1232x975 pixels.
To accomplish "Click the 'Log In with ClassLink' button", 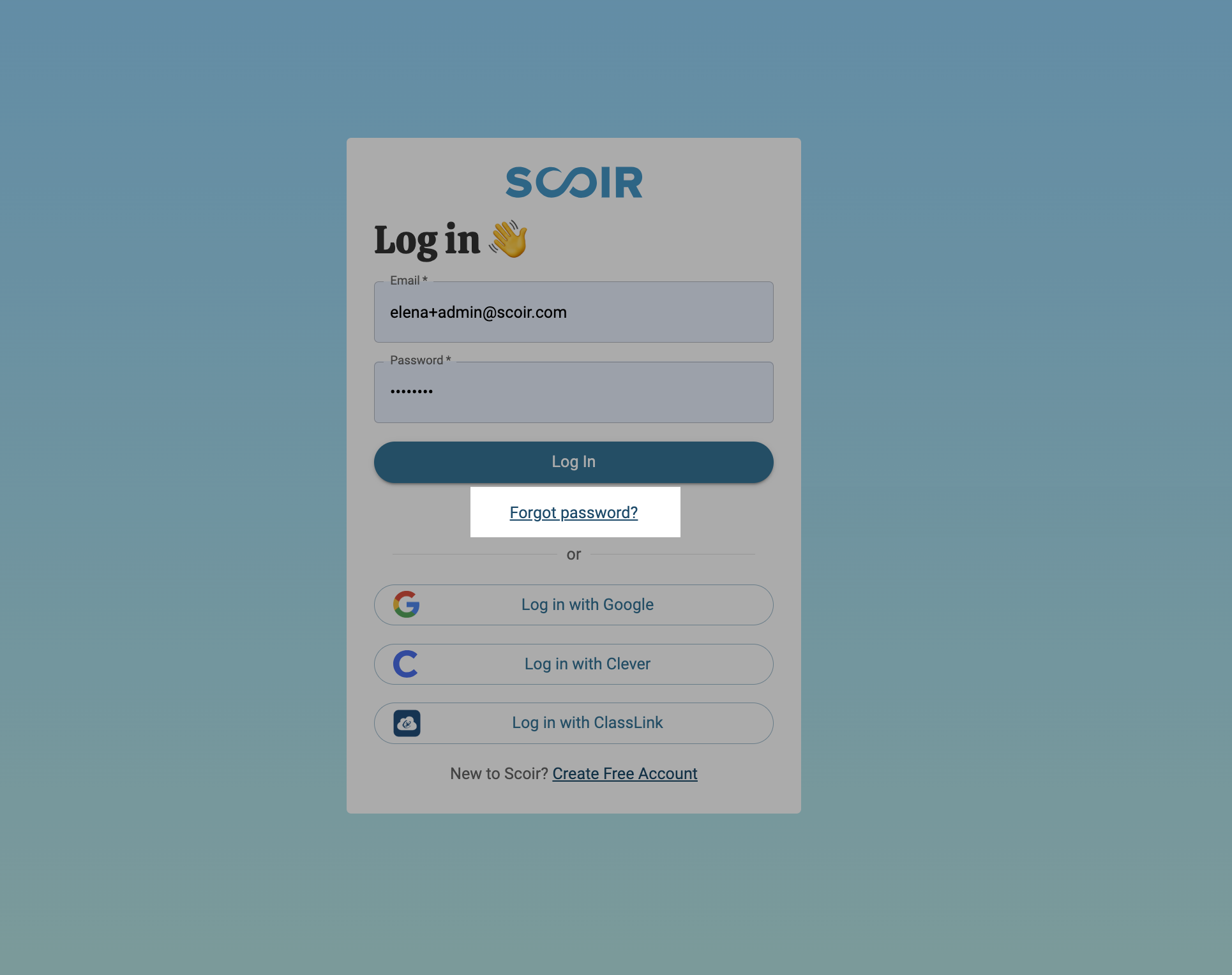I will click(x=574, y=722).
